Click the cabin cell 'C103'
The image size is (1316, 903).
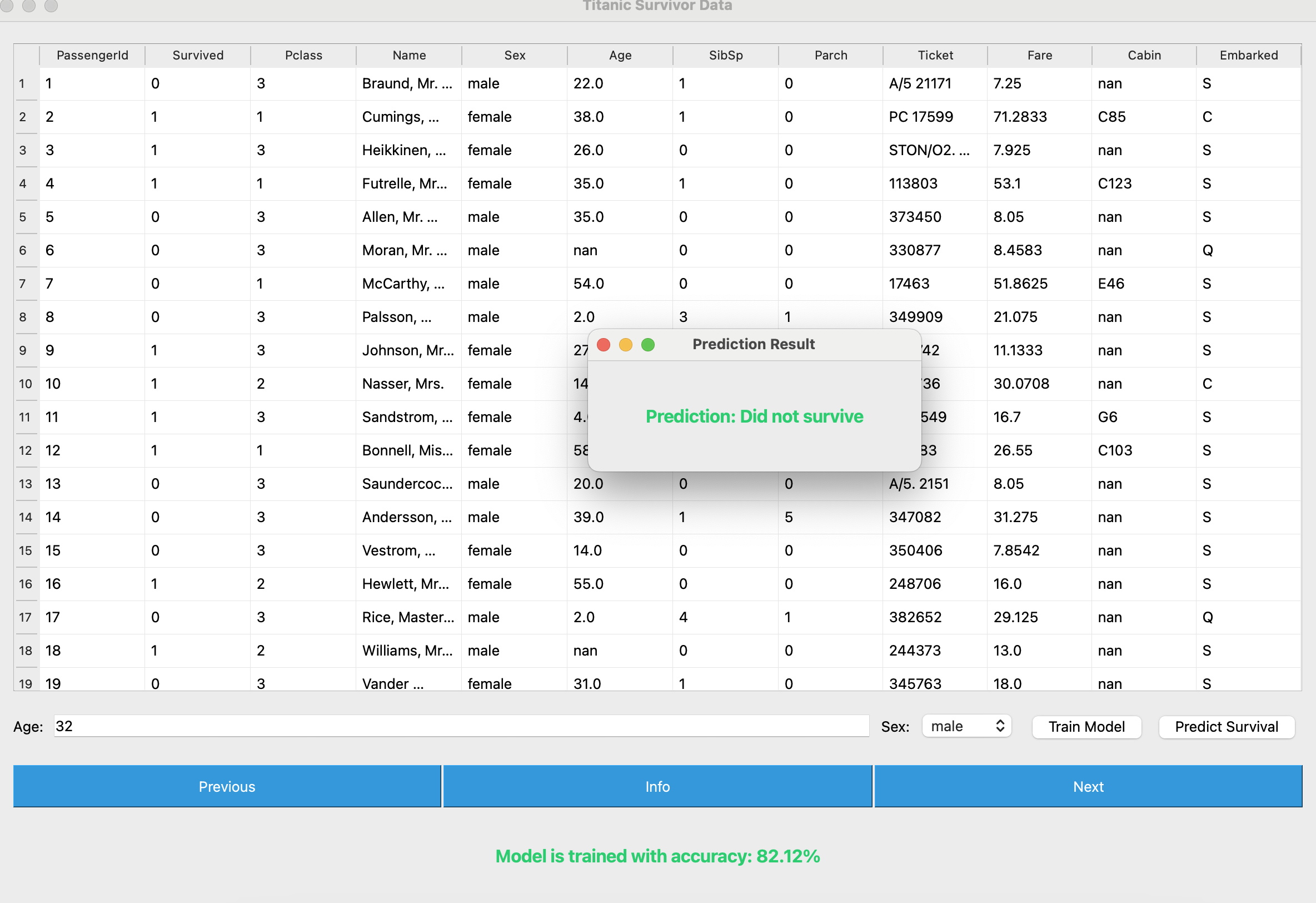click(1144, 451)
